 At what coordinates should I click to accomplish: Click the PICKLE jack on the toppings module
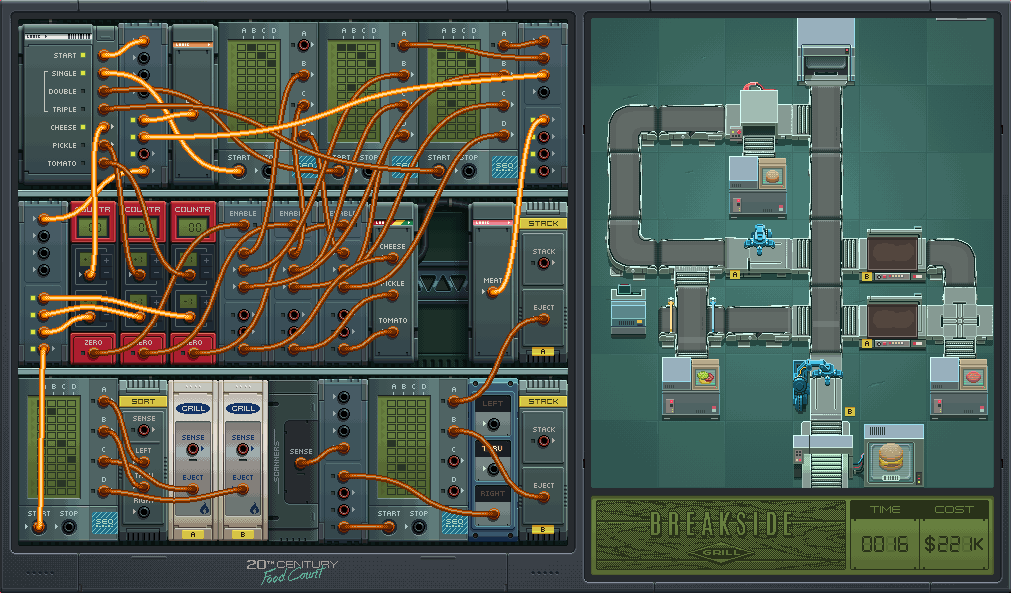click(392, 295)
